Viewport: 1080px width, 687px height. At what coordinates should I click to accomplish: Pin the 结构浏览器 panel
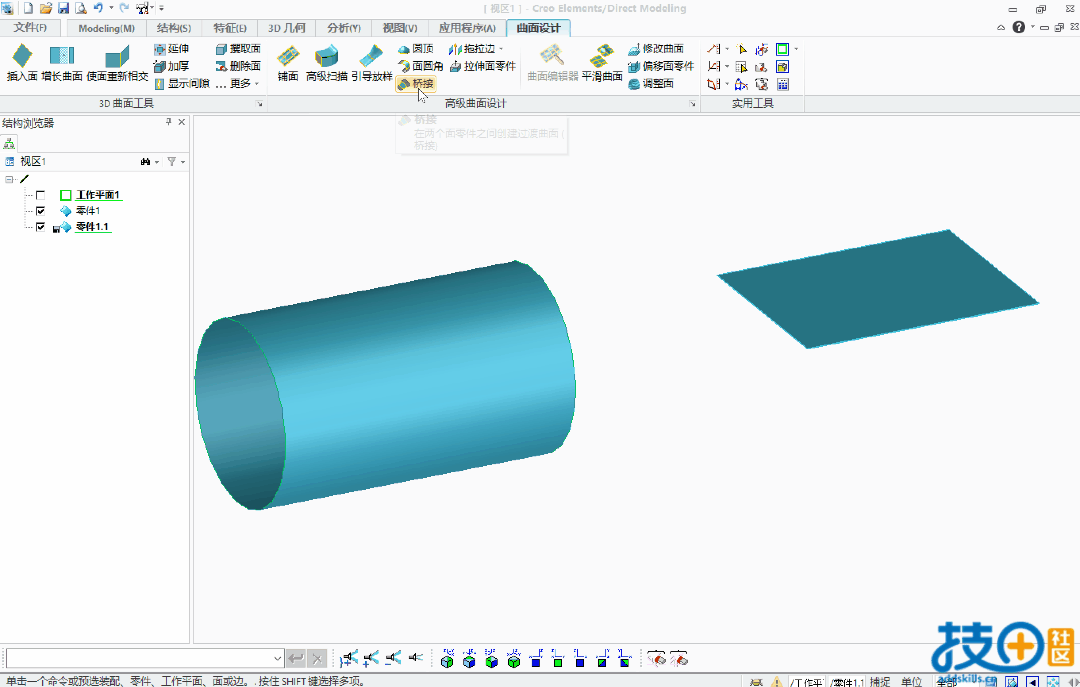(169, 122)
